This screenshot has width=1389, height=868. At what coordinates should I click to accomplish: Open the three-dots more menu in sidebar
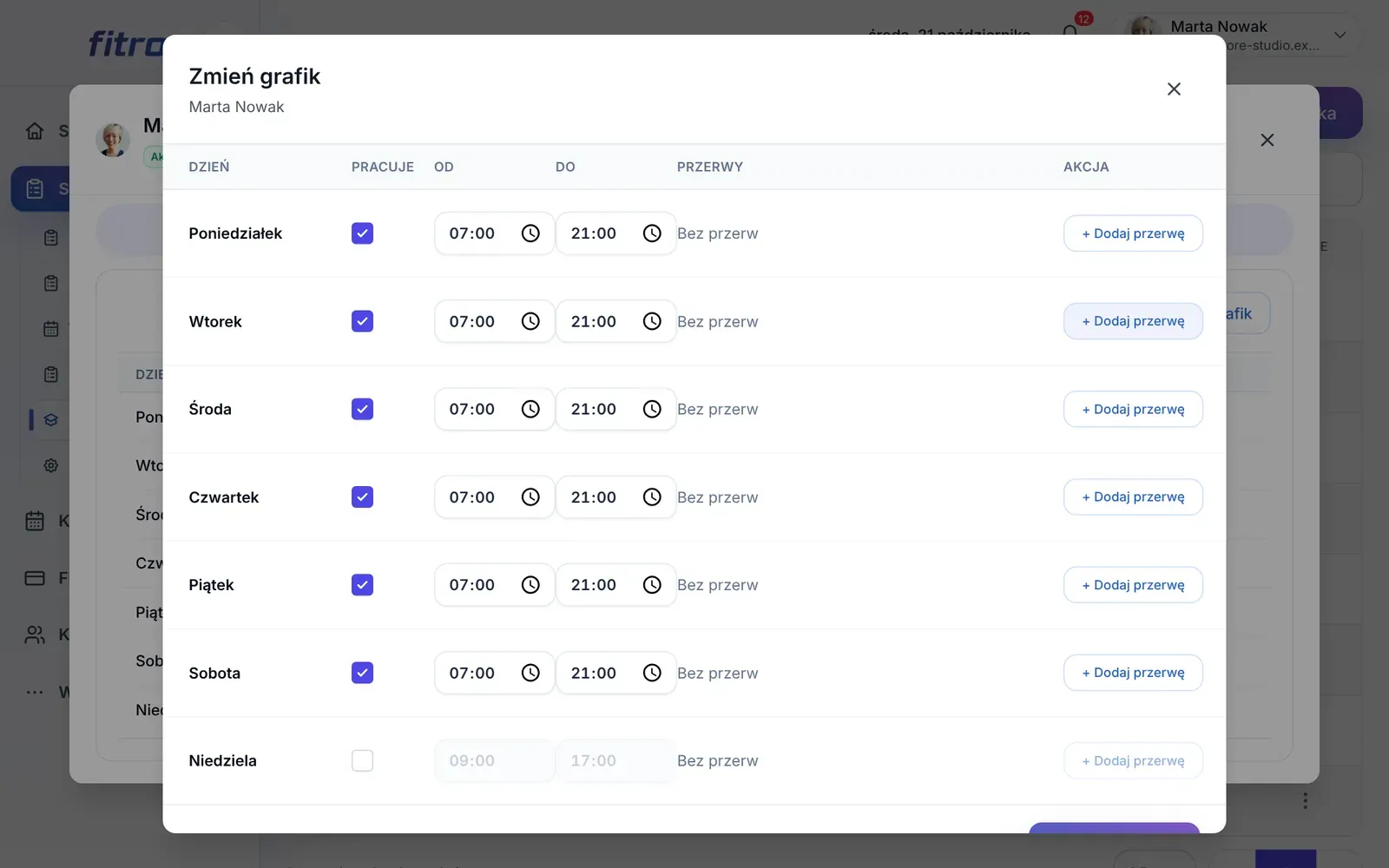(x=35, y=692)
